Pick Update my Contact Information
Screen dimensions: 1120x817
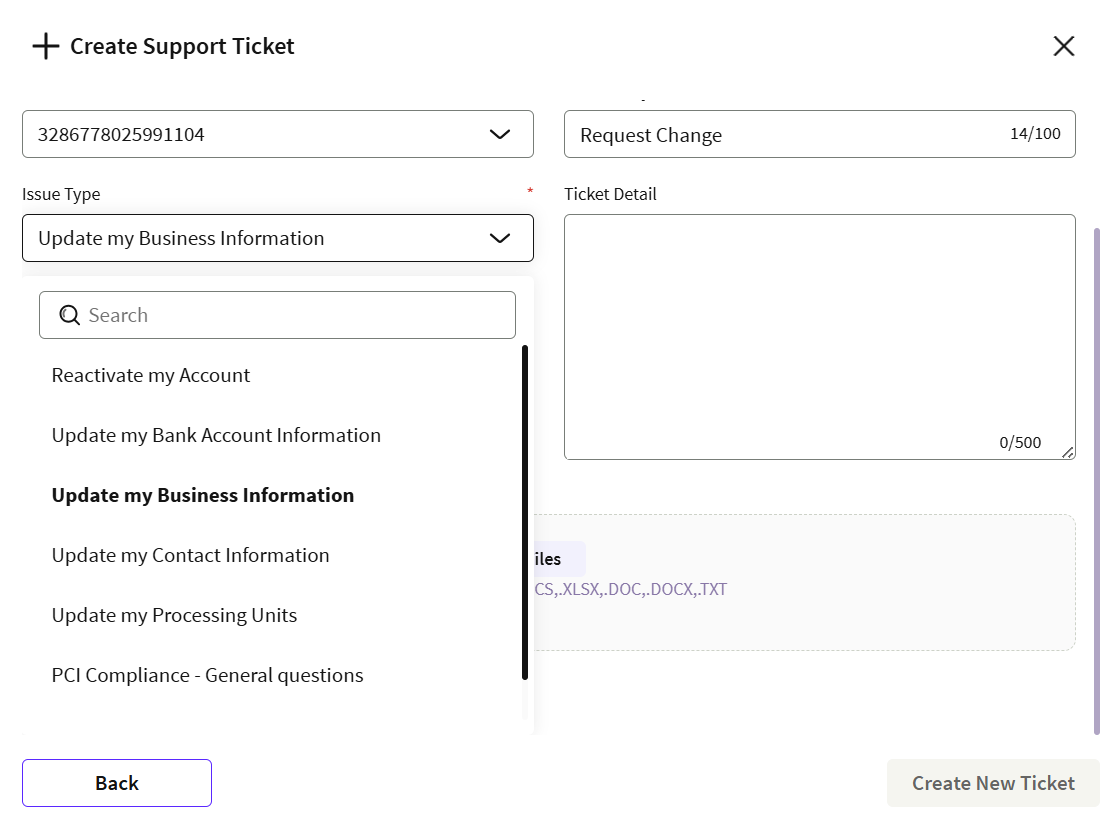190,556
